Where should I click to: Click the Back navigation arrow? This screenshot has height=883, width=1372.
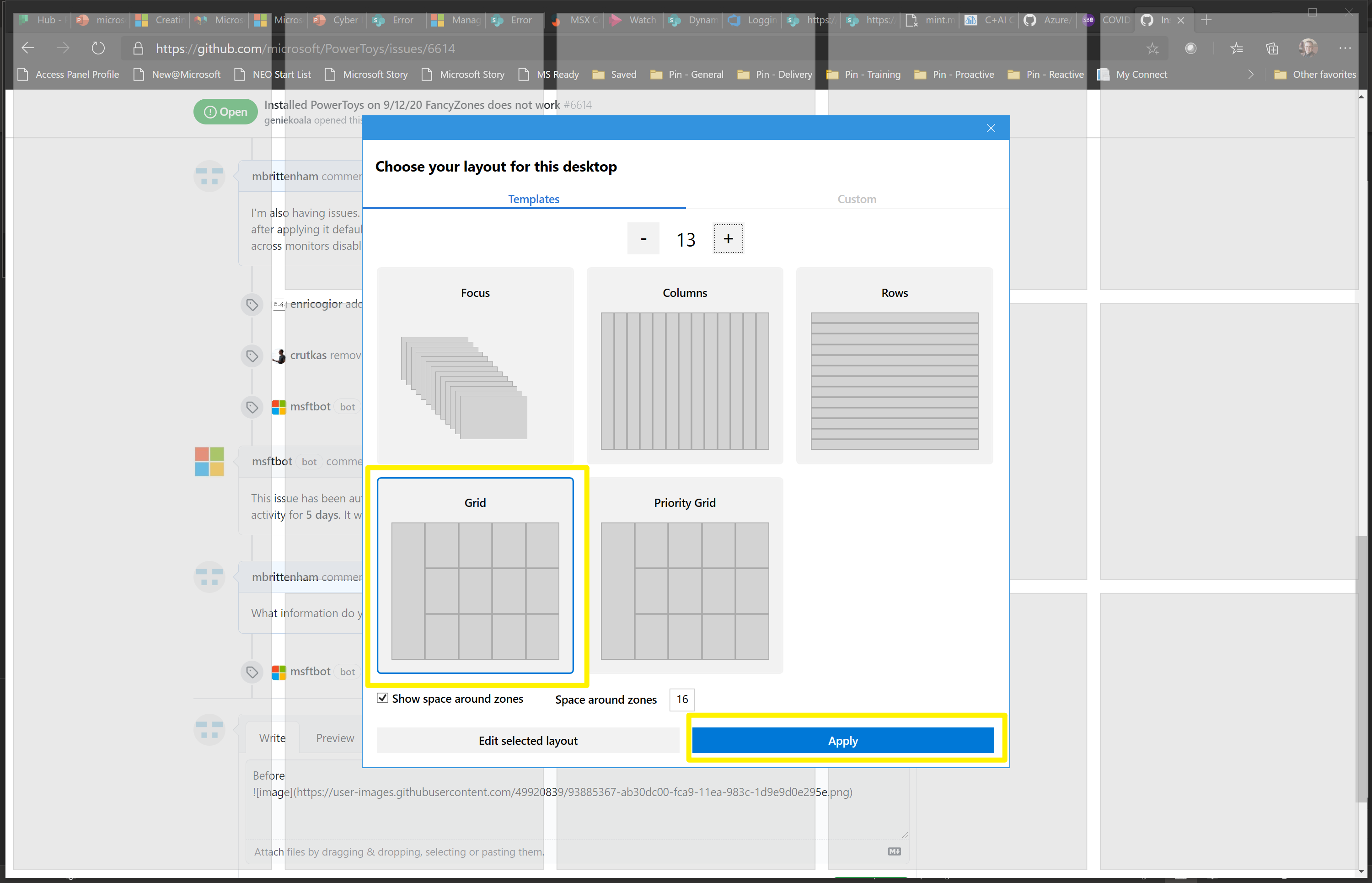click(28, 48)
